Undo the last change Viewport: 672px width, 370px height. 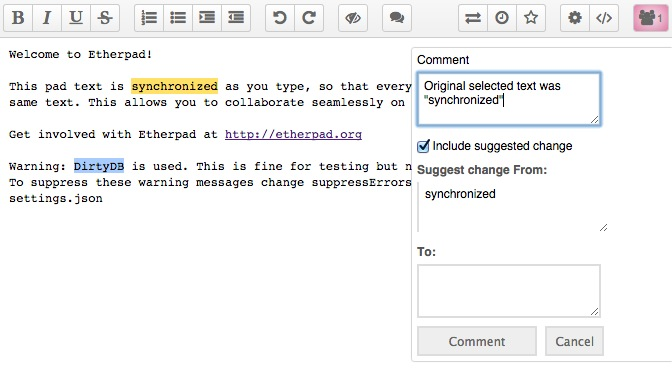pos(280,18)
